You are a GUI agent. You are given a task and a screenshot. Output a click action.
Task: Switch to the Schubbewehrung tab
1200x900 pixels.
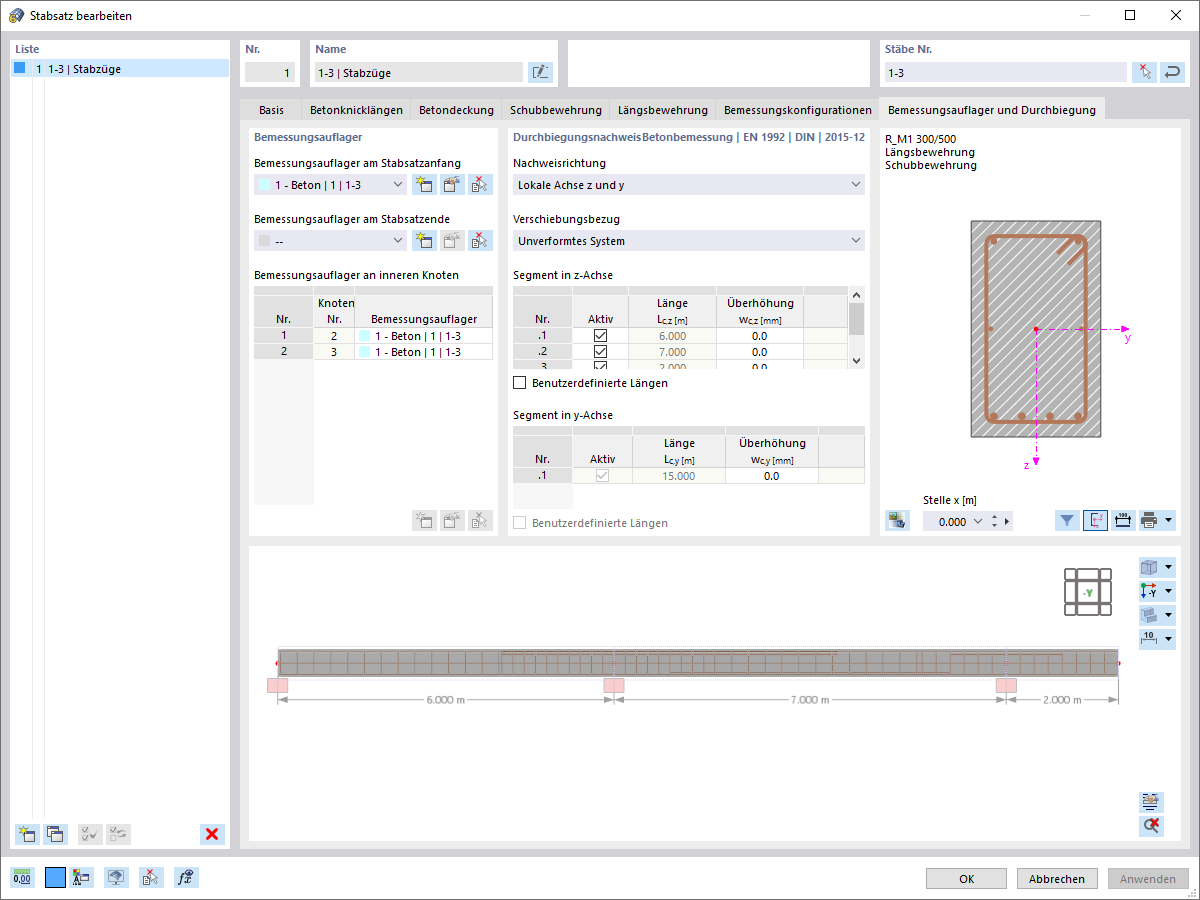click(556, 110)
